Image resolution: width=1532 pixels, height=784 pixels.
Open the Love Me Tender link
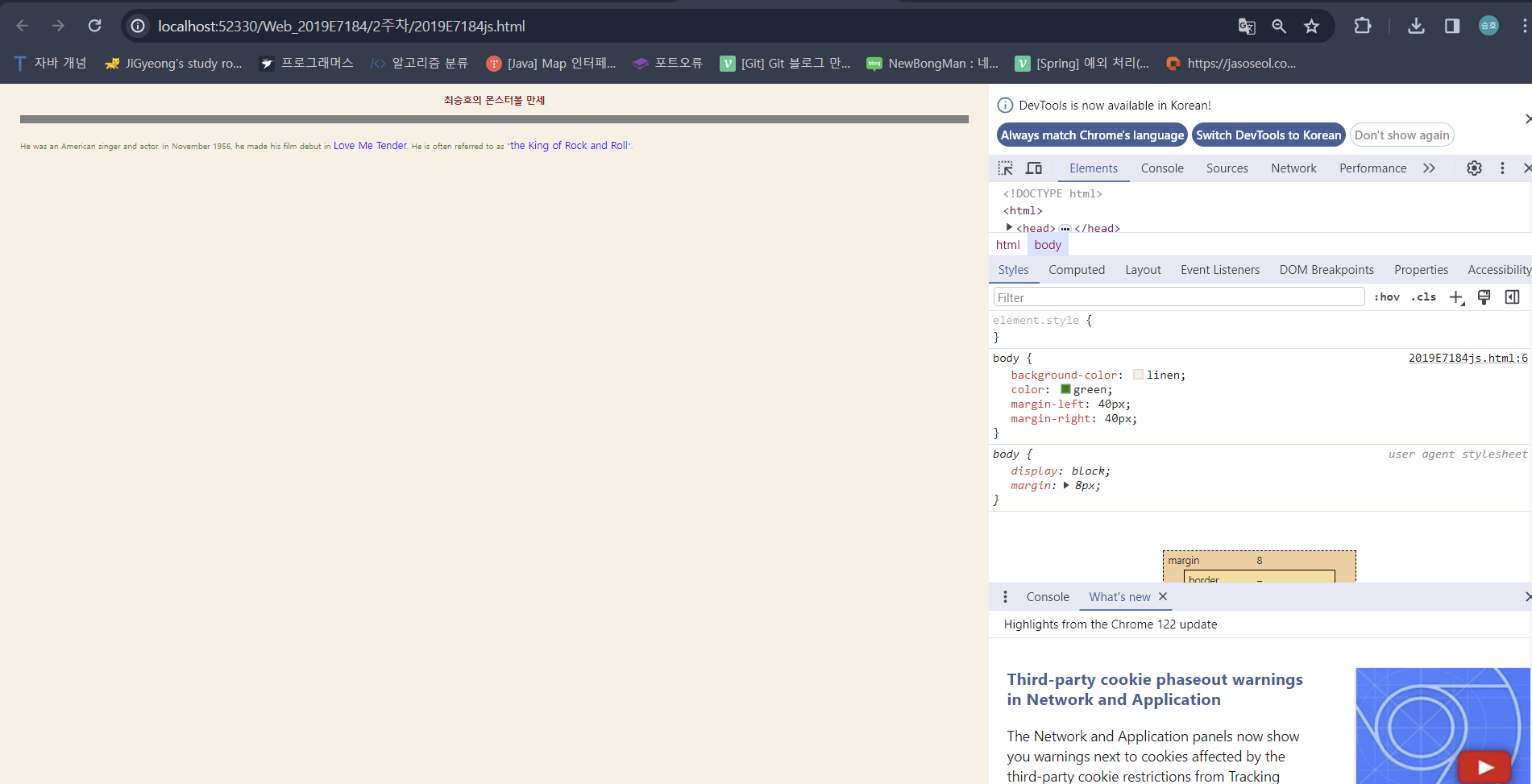[x=370, y=146]
